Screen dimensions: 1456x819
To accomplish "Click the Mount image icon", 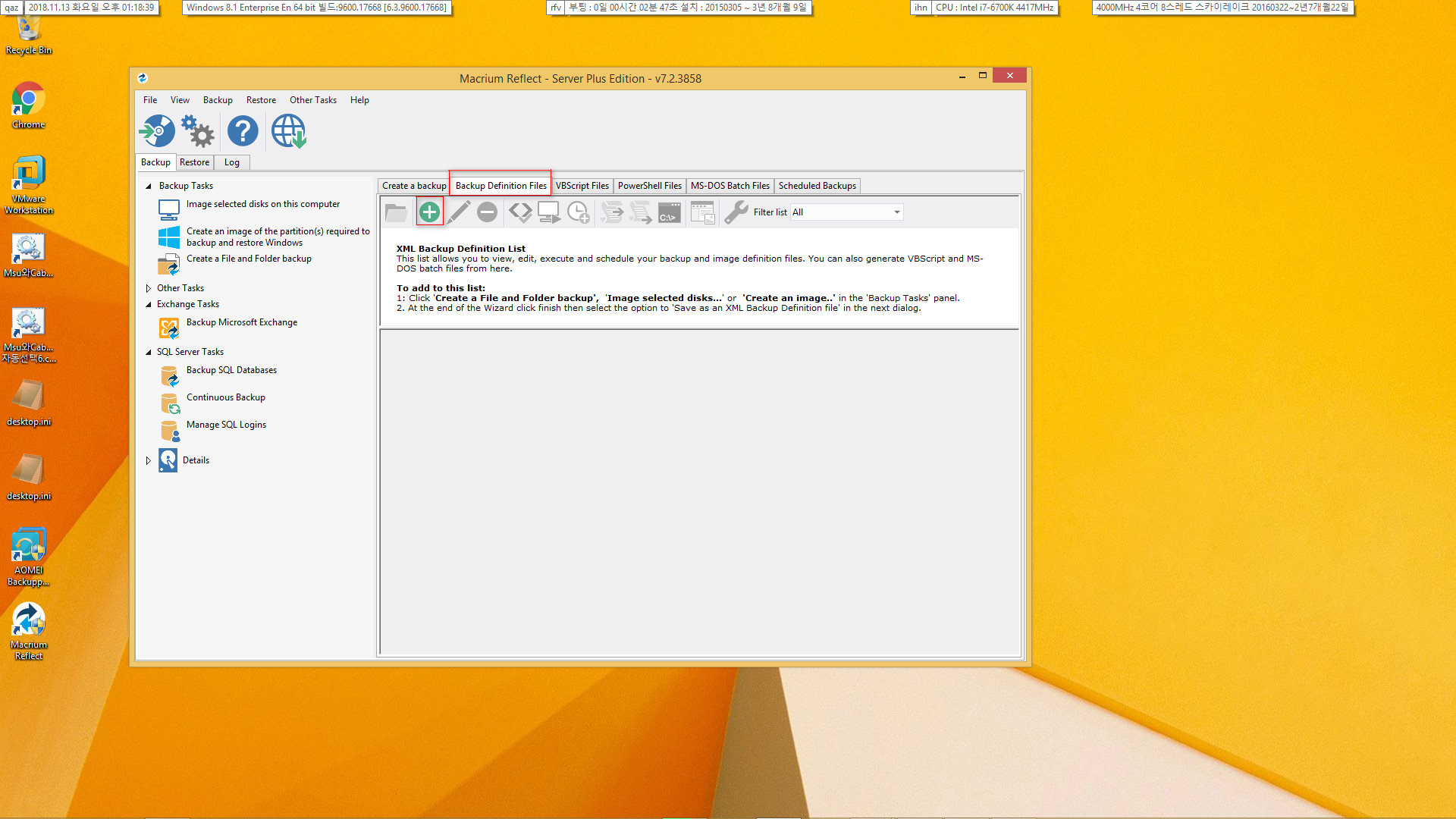I will [x=548, y=211].
